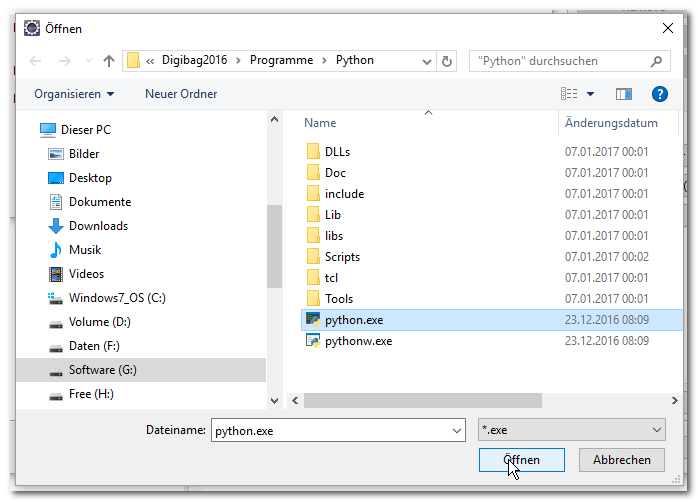
Task: Click the date 07.01.2017 00:02 of Scripts
Action: 607,257
